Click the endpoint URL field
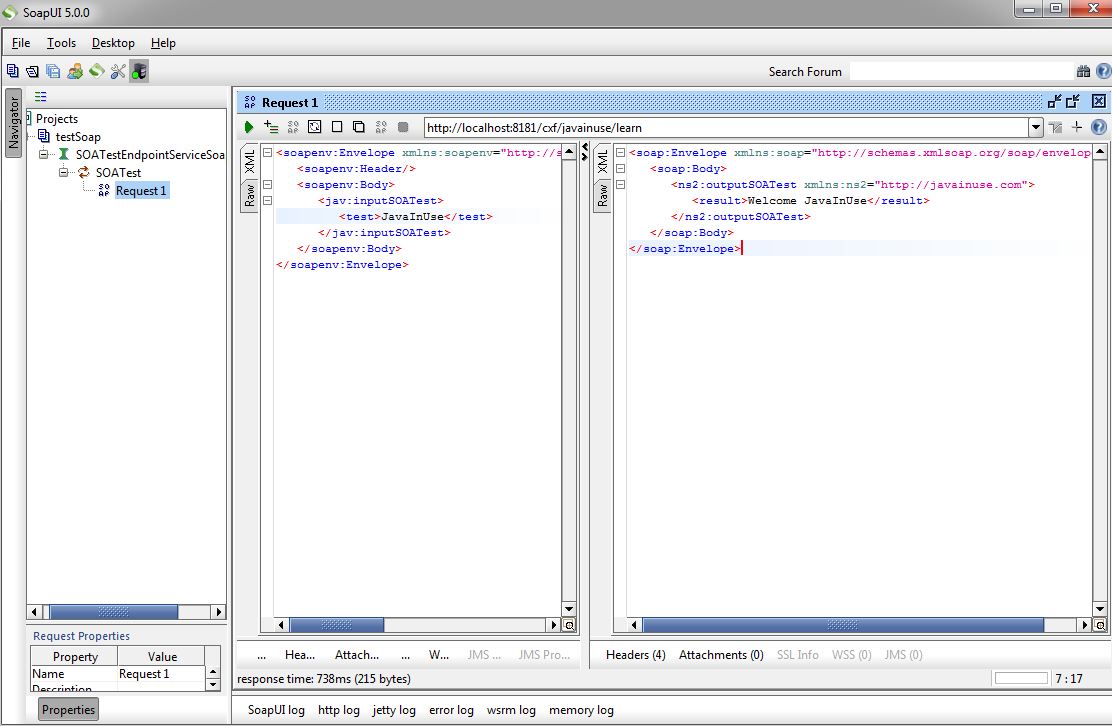1112x726 pixels. tap(726, 128)
